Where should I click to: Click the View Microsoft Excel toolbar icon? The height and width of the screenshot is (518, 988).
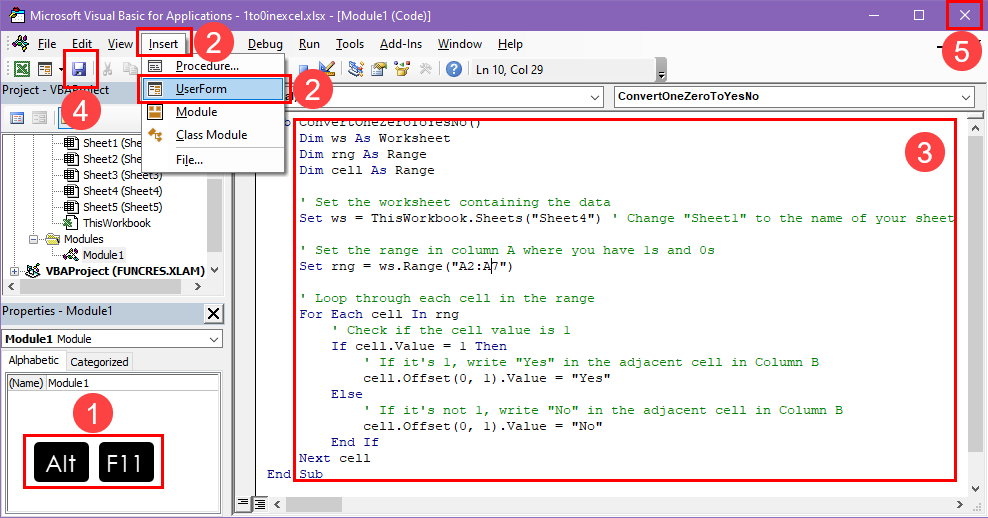(22, 69)
